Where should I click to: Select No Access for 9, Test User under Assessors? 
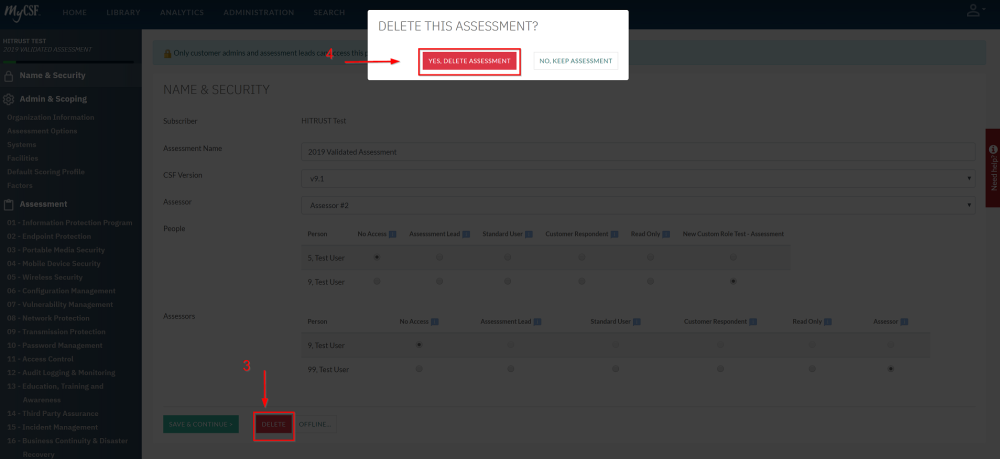pyautogui.click(x=419, y=345)
